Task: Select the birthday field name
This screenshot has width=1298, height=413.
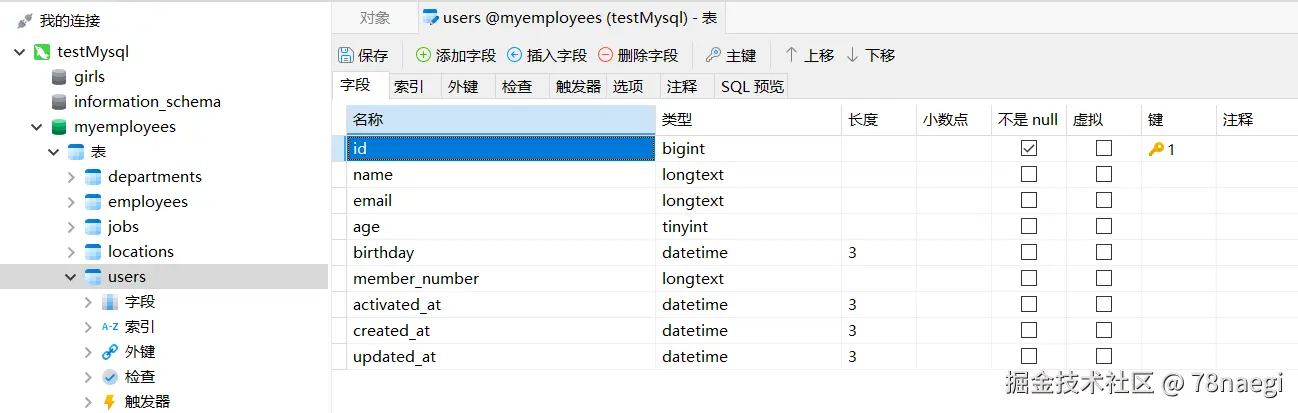Action: (383, 252)
